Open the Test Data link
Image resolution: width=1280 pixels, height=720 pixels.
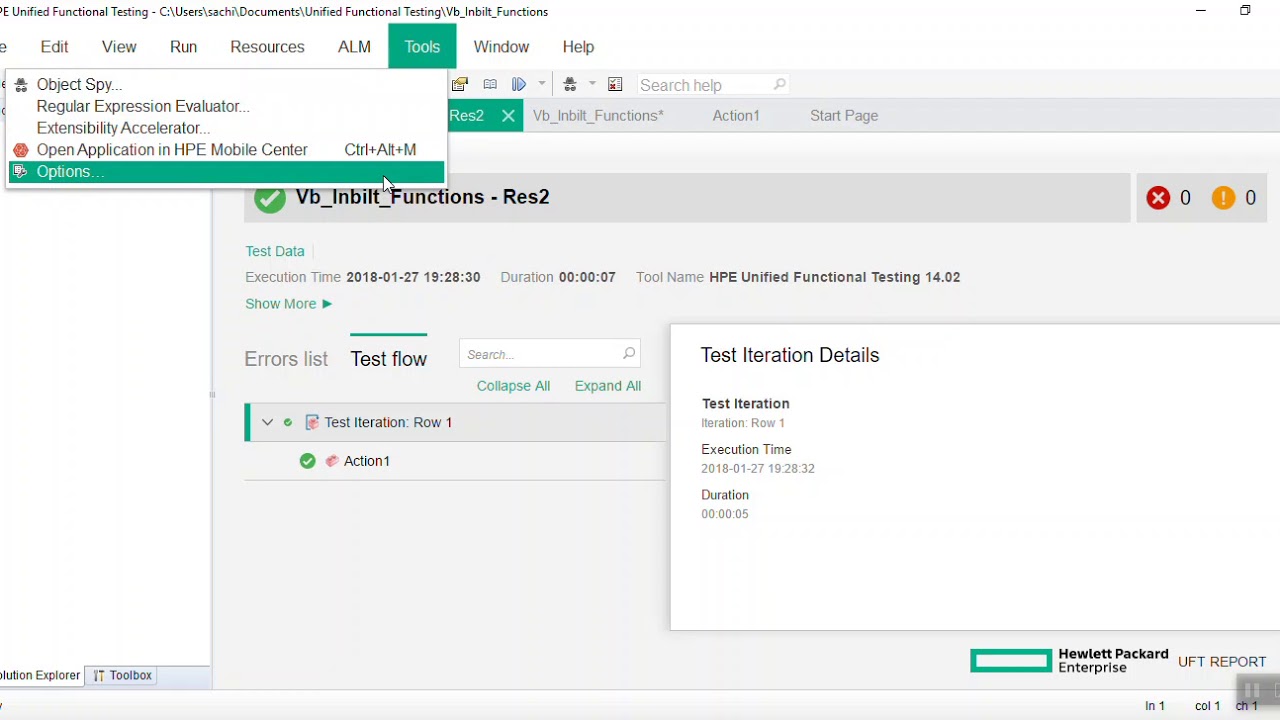275,252
